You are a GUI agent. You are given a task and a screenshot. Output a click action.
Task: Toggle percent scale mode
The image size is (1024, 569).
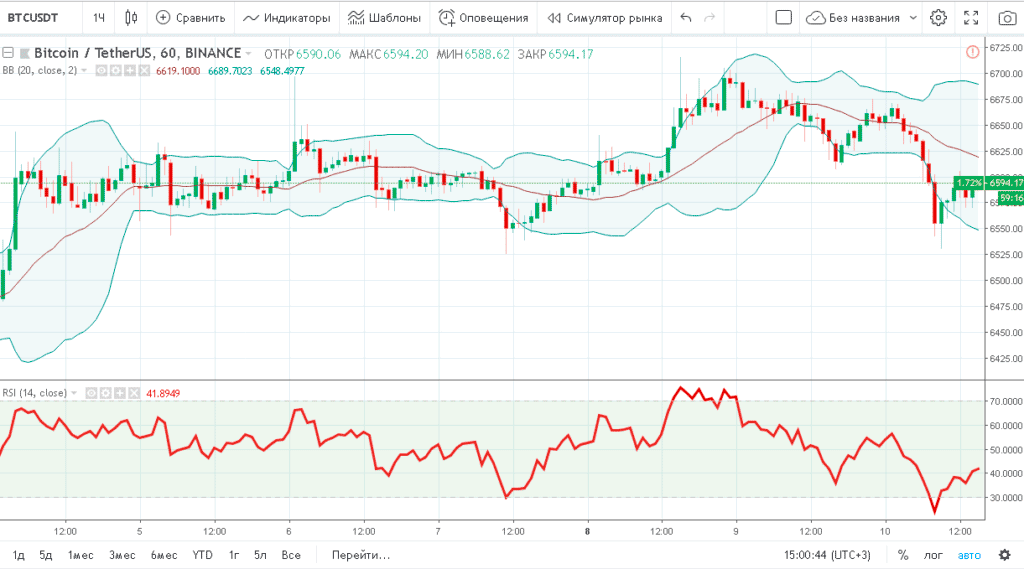coord(903,554)
